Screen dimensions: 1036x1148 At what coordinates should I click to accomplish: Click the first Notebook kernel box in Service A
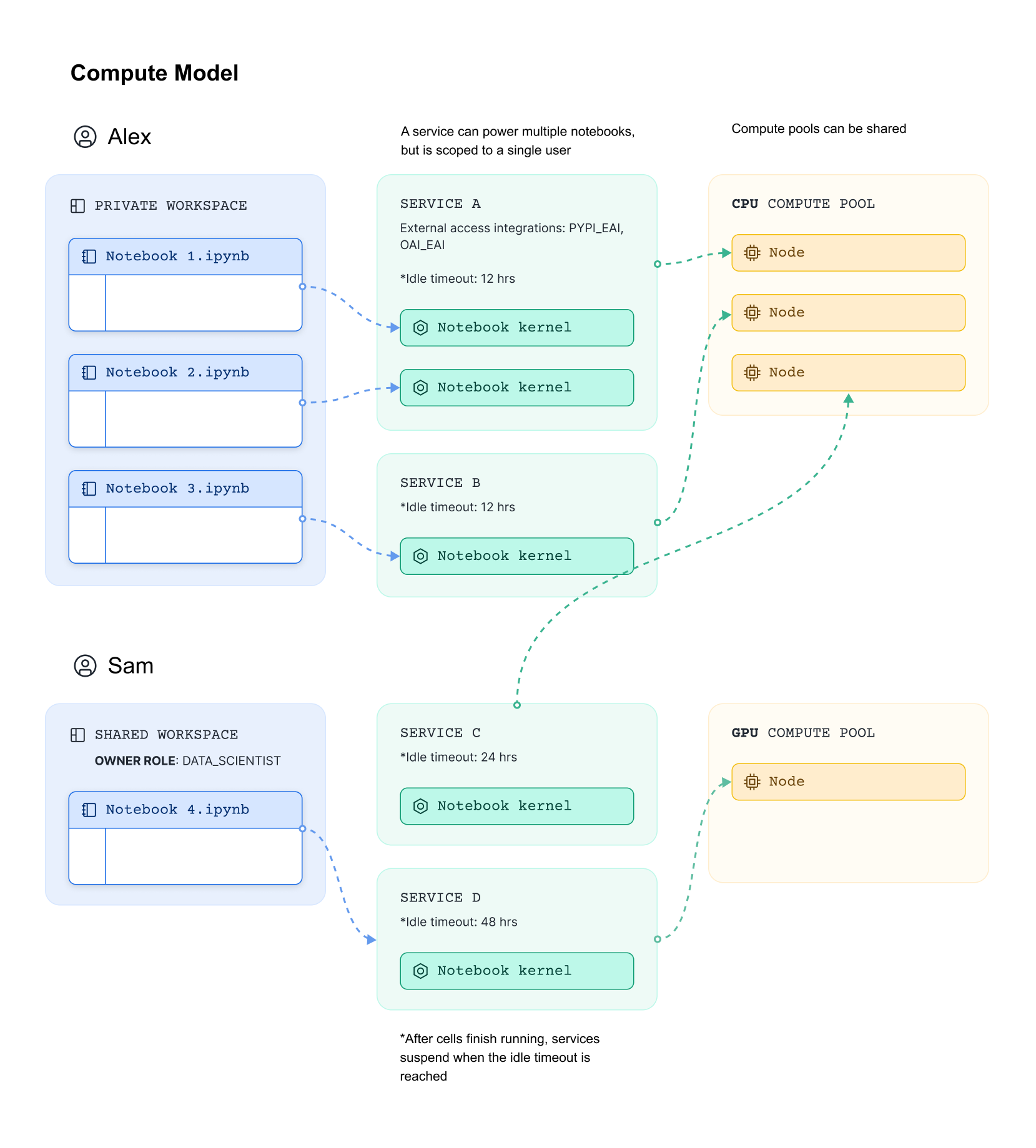pos(516,328)
